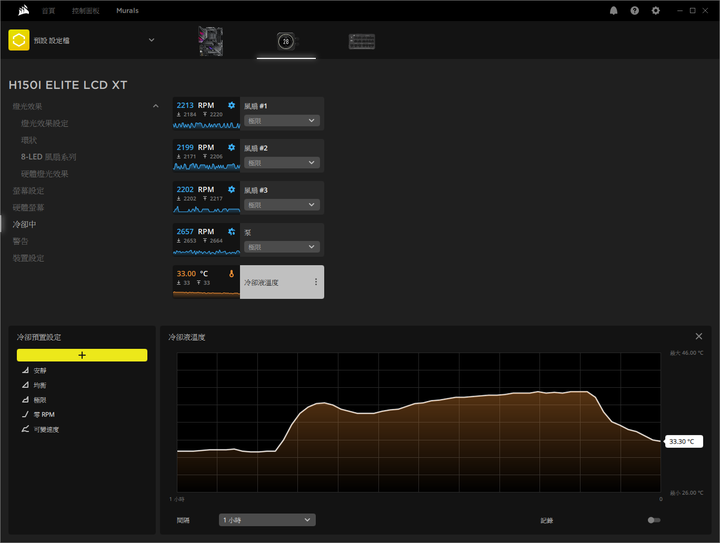The height and width of the screenshot is (543, 720).
Task: Open preset dropdown for 風扇 #3
Action: coord(282,205)
